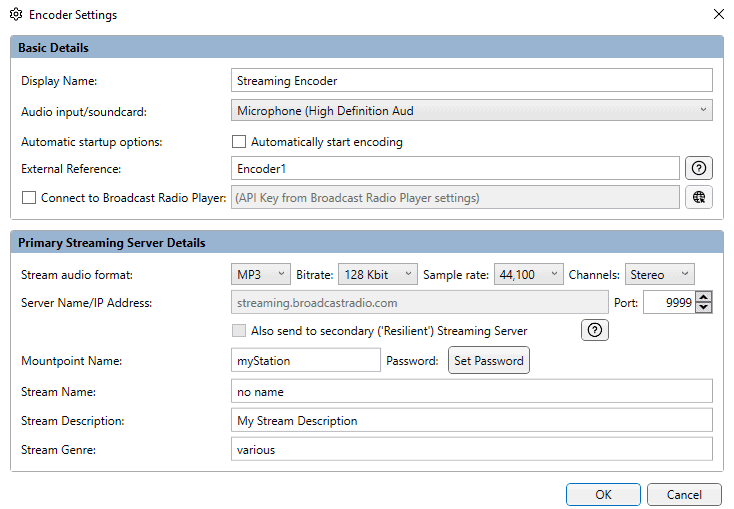
Task: Click the 'Display Name:' label
Action: (59, 81)
